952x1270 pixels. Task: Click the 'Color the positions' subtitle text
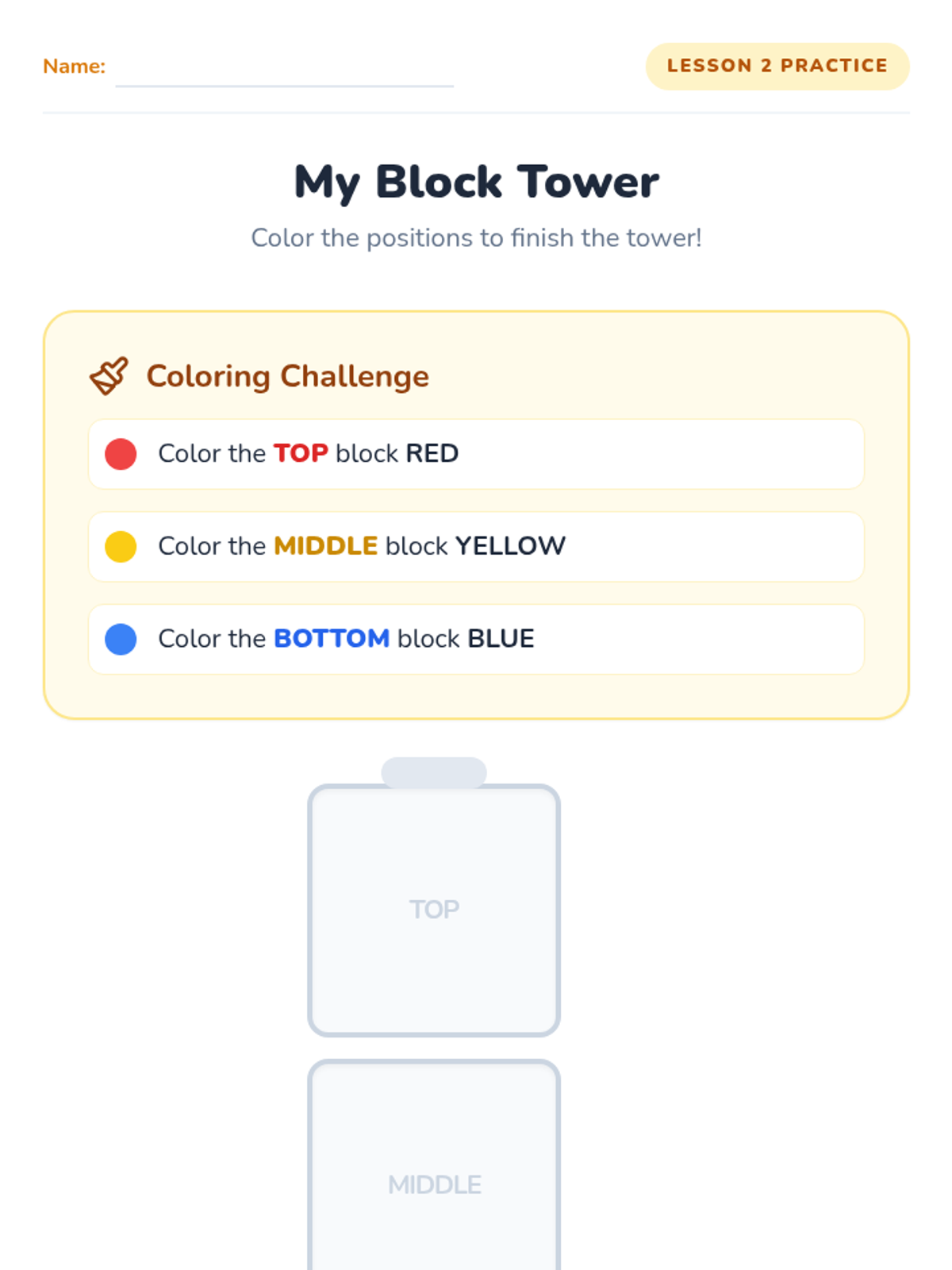click(476, 238)
